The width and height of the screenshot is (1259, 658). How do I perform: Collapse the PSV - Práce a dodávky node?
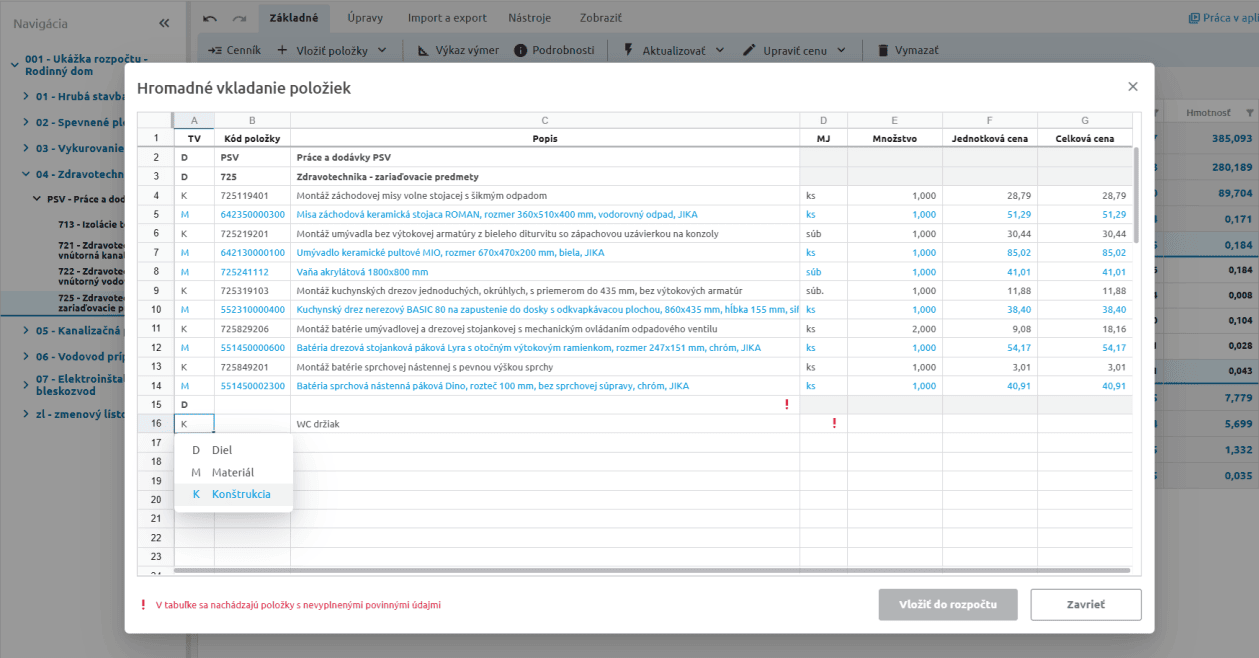click(38, 200)
